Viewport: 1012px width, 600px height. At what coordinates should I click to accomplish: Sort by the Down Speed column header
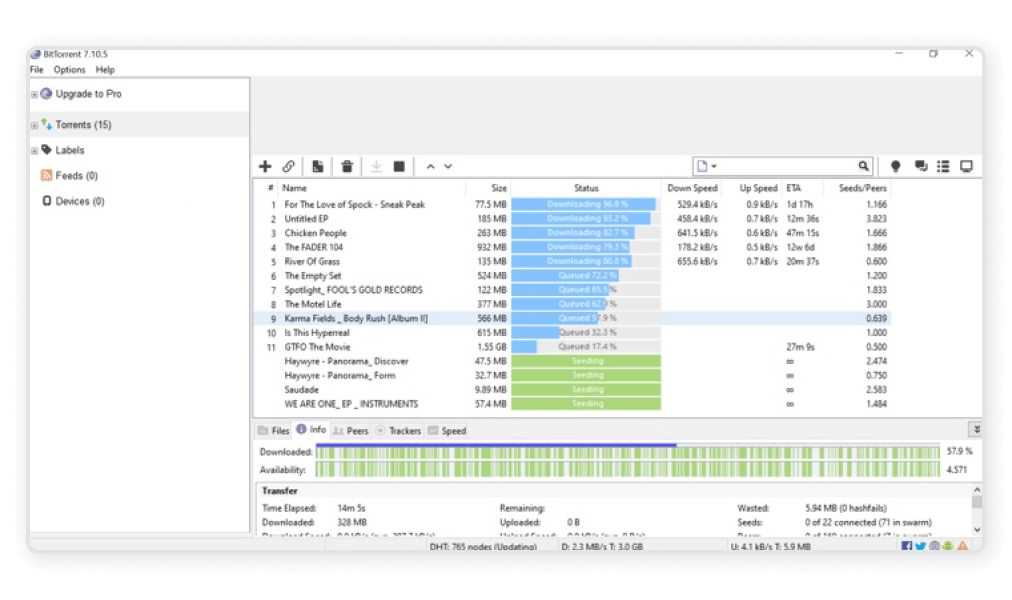pos(692,188)
